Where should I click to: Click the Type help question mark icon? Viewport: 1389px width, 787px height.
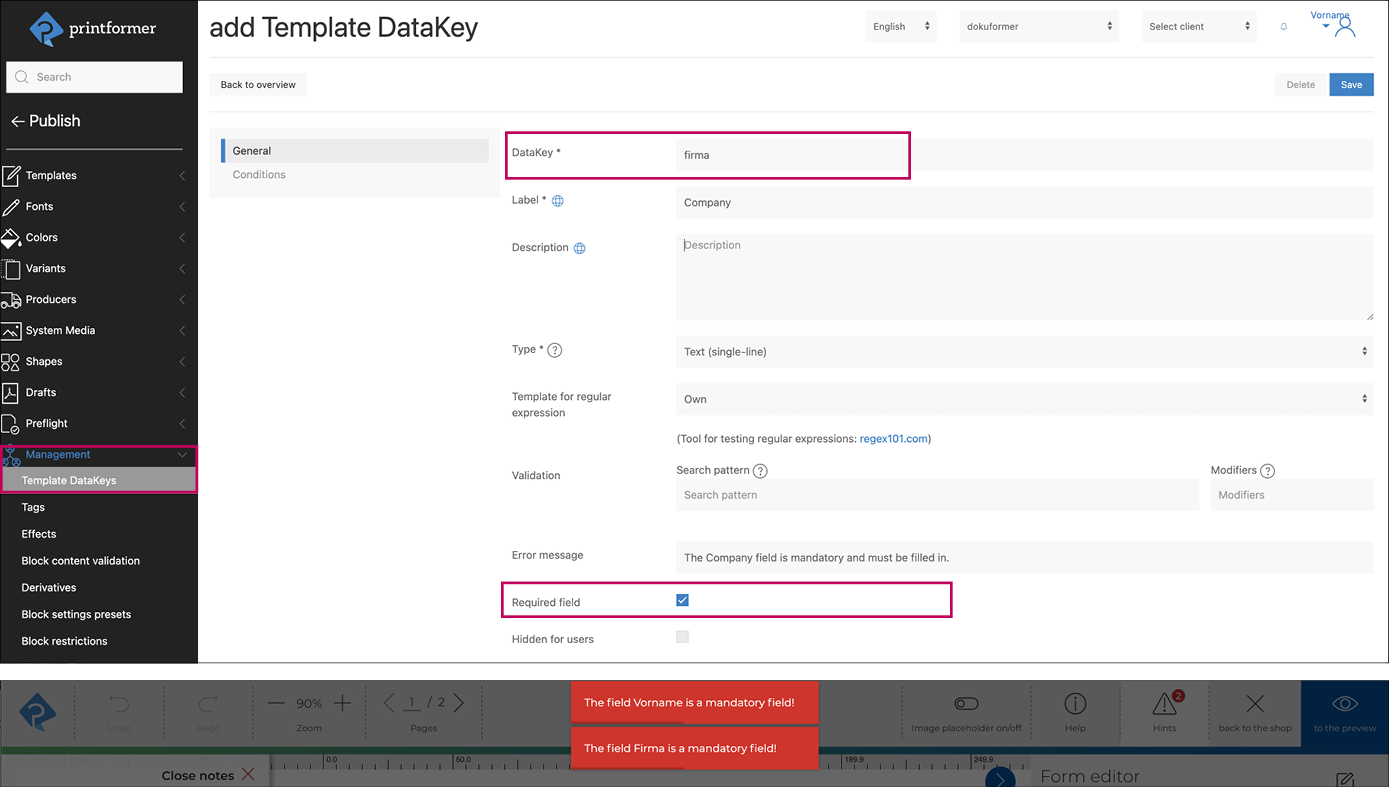point(555,350)
